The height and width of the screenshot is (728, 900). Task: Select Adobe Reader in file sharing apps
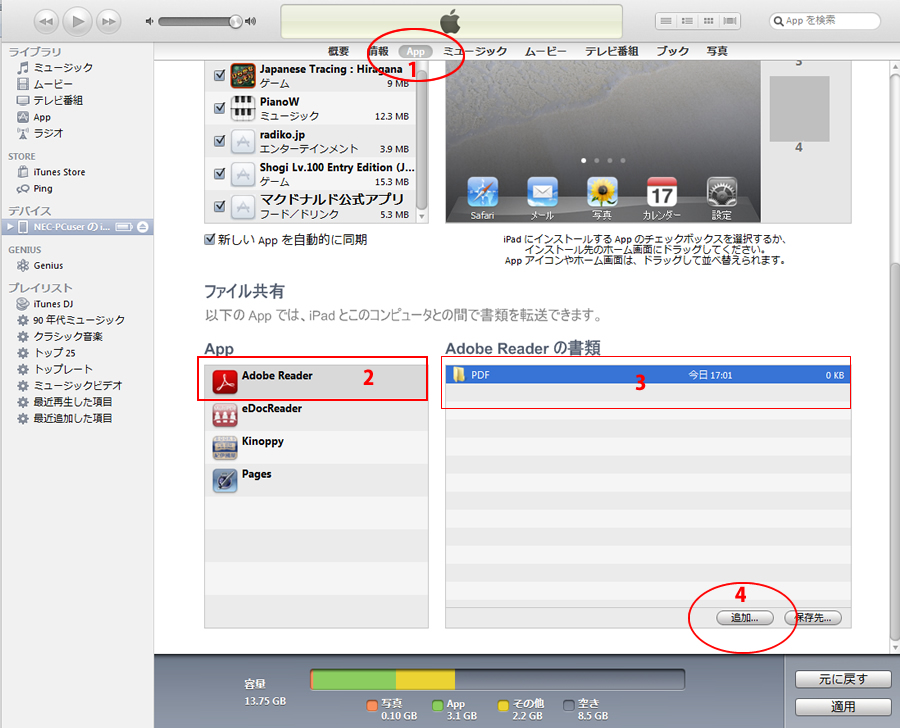pyautogui.click(x=316, y=382)
